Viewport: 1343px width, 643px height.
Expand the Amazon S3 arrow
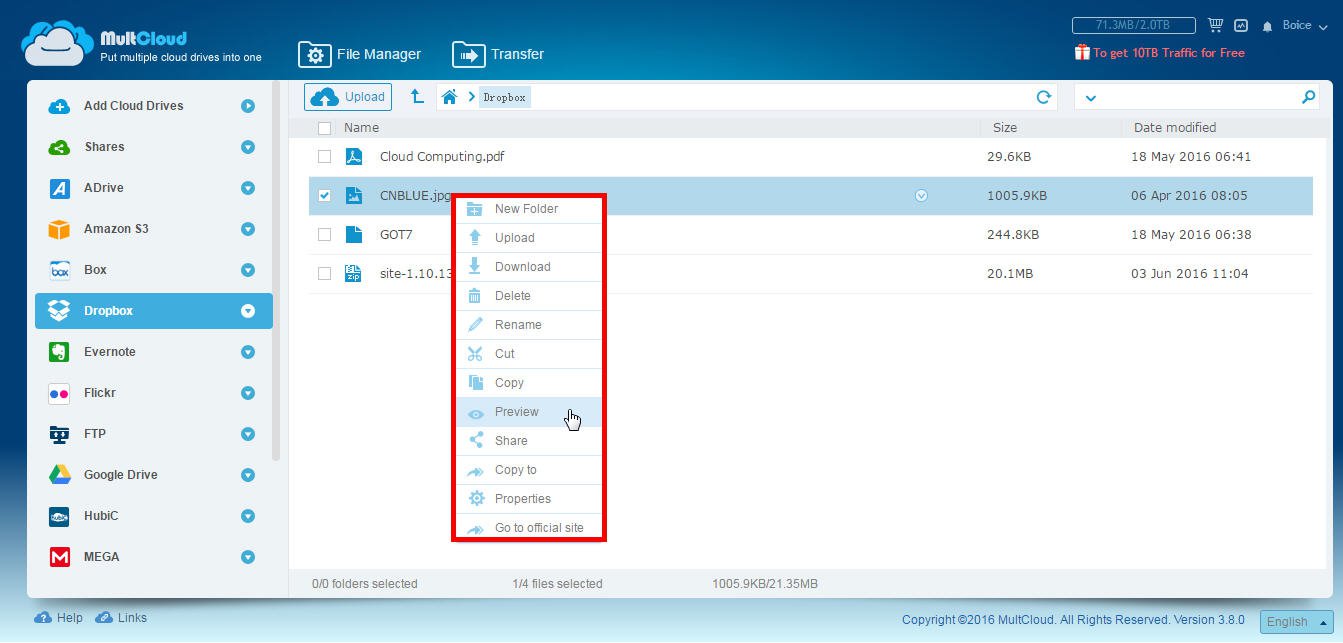[x=248, y=229]
